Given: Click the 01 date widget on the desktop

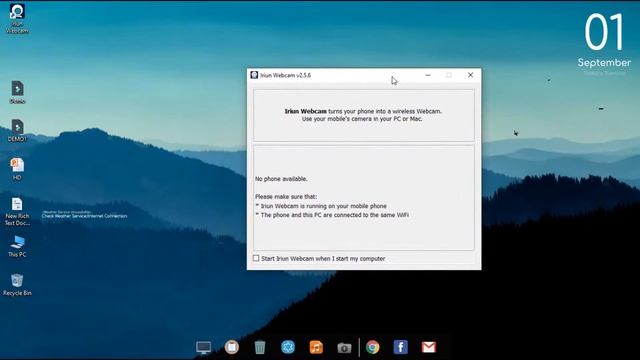Looking at the screenshot, I should [x=604, y=32].
